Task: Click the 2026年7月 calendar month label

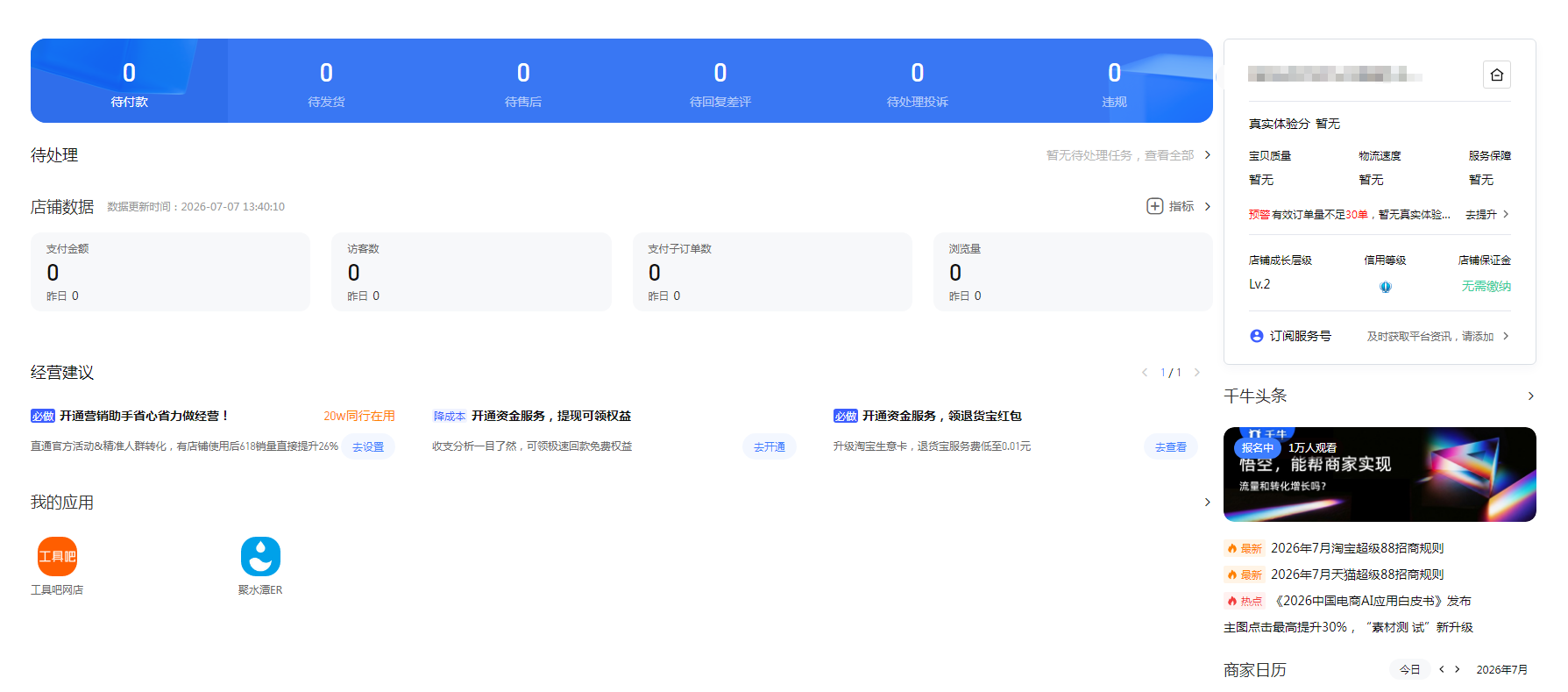Action: point(1501,669)
